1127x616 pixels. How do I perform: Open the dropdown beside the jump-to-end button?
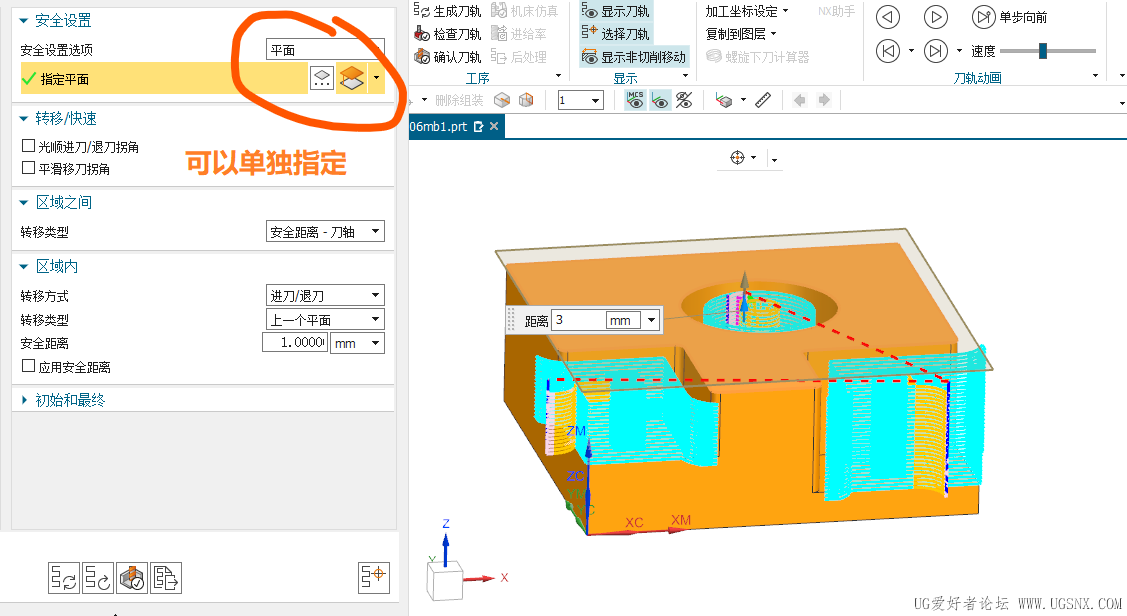[959, 51]
